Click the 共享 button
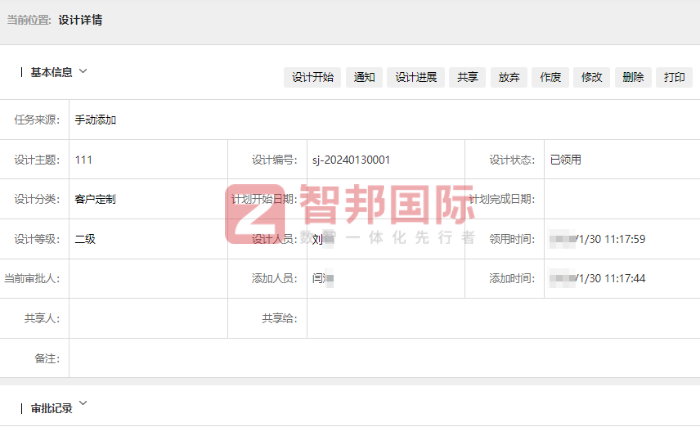Image resolution: width=700 pixels, height=428 pixels. [x=467, y=77]
